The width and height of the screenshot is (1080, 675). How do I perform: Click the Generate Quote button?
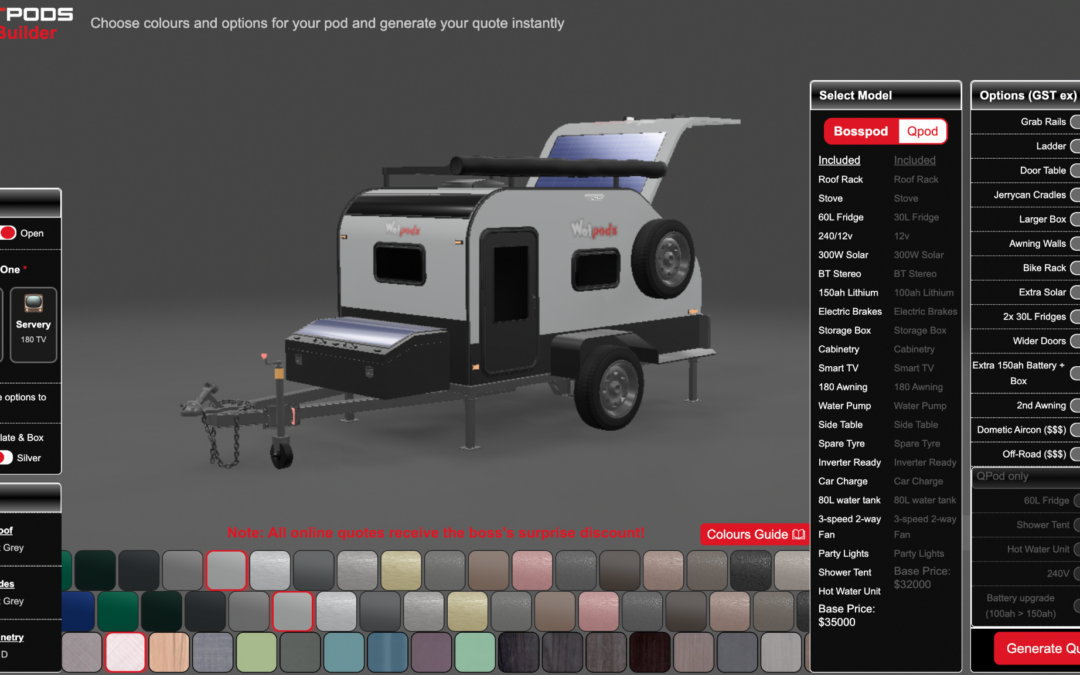point(1037,648)
